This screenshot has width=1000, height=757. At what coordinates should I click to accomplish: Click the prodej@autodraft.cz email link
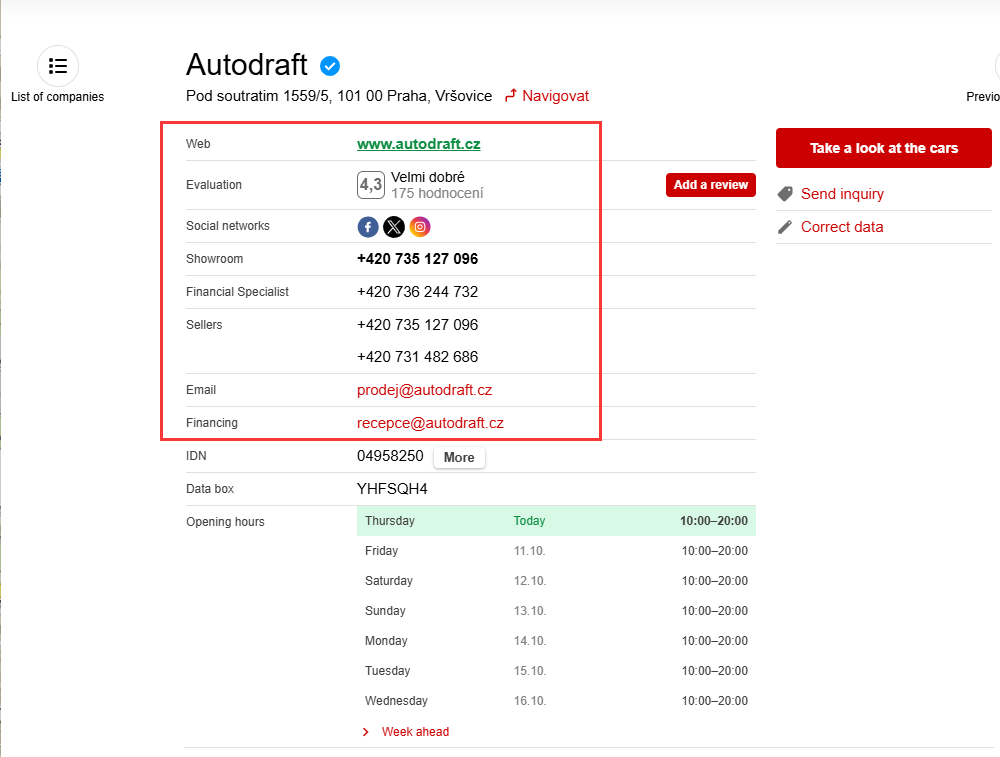tap(425, 390)
